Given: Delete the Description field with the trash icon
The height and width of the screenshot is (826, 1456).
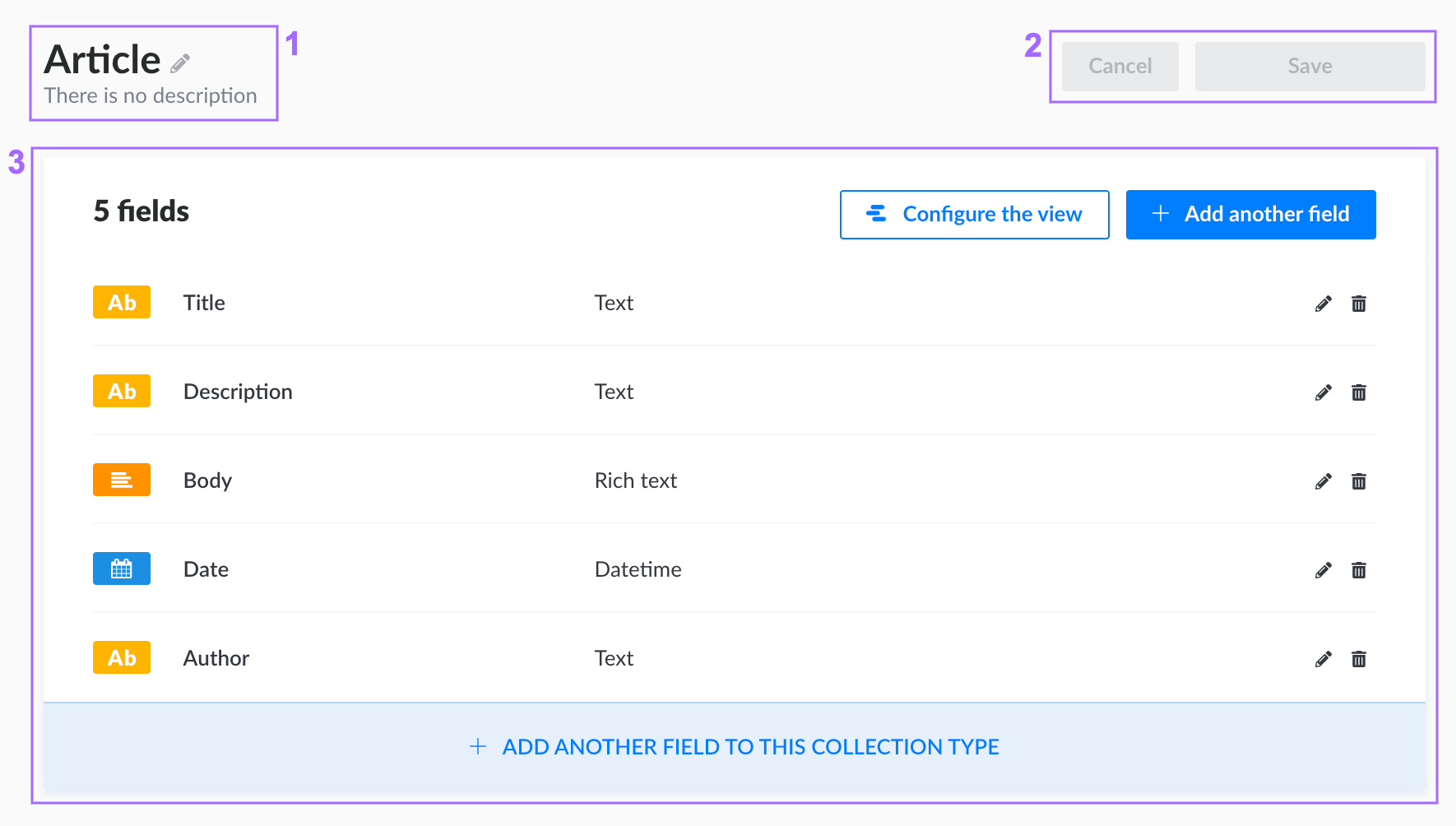Looking at the screenshot, I should coord(1359,392).
